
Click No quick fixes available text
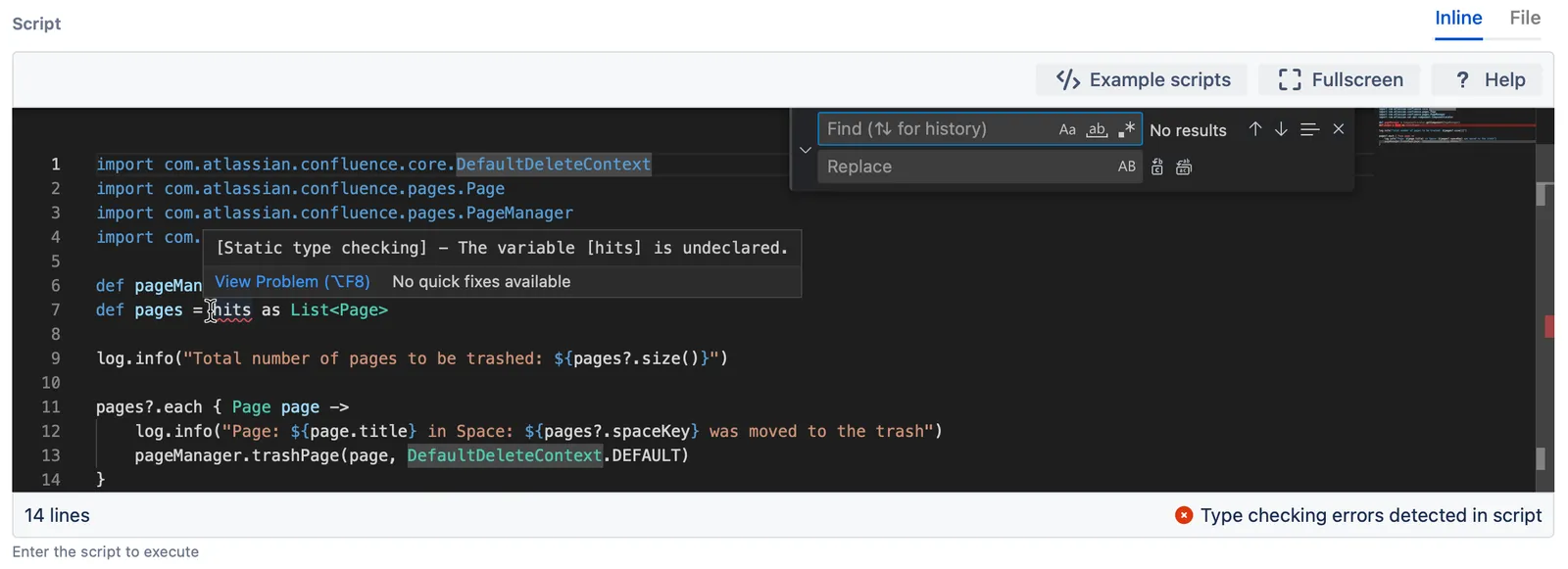[x=481, y=282]
